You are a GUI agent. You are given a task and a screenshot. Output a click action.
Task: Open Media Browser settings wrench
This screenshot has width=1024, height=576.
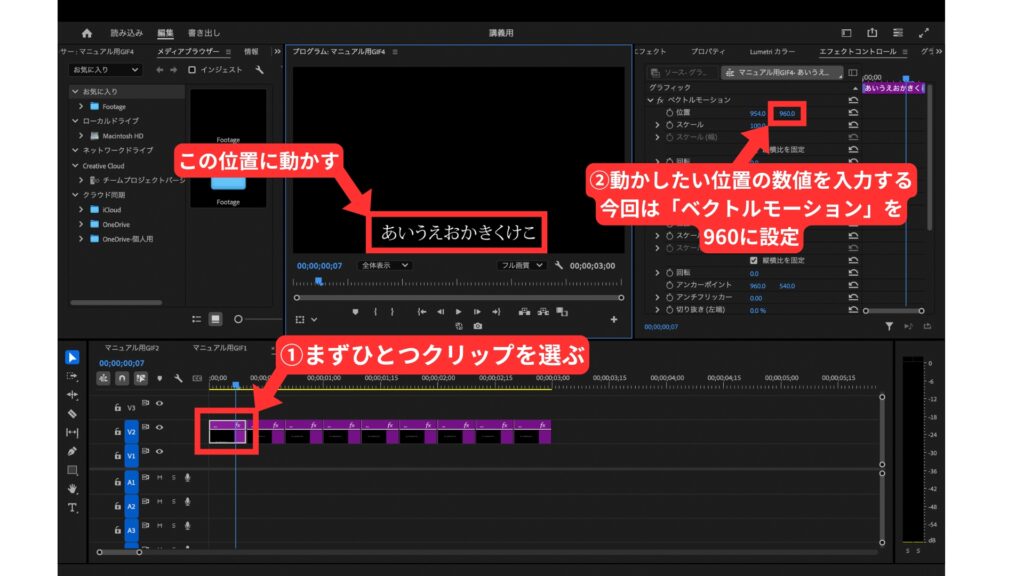coord(259,70)
